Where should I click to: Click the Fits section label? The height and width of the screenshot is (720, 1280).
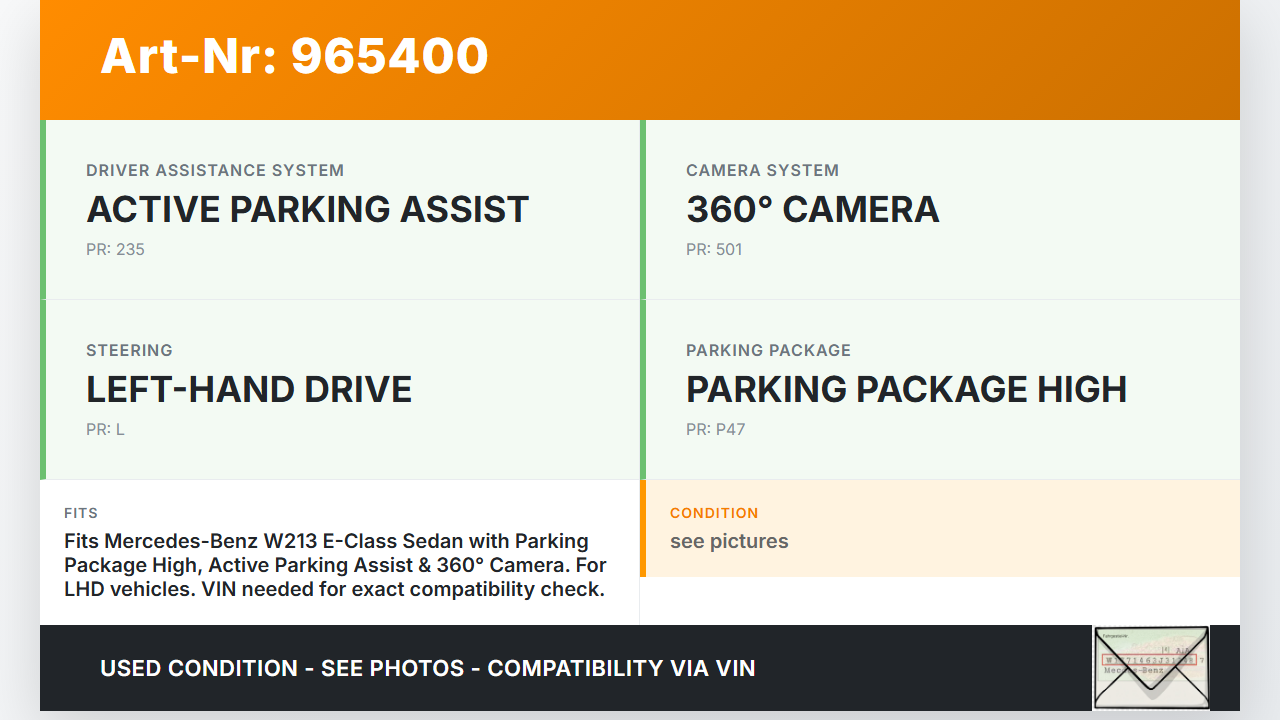(x=81, y=513)
